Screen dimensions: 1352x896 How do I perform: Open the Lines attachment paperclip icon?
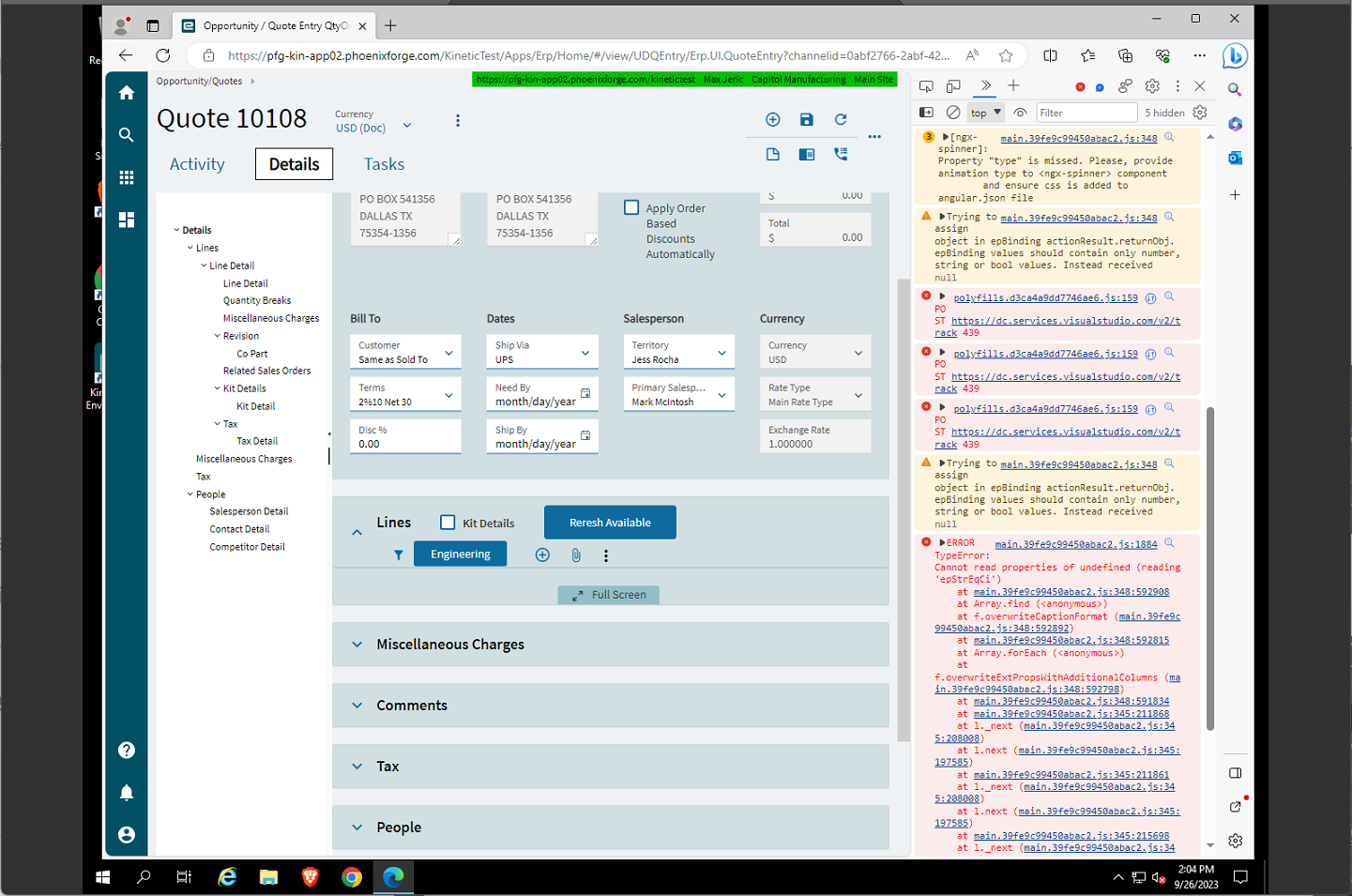coord(576,555)
